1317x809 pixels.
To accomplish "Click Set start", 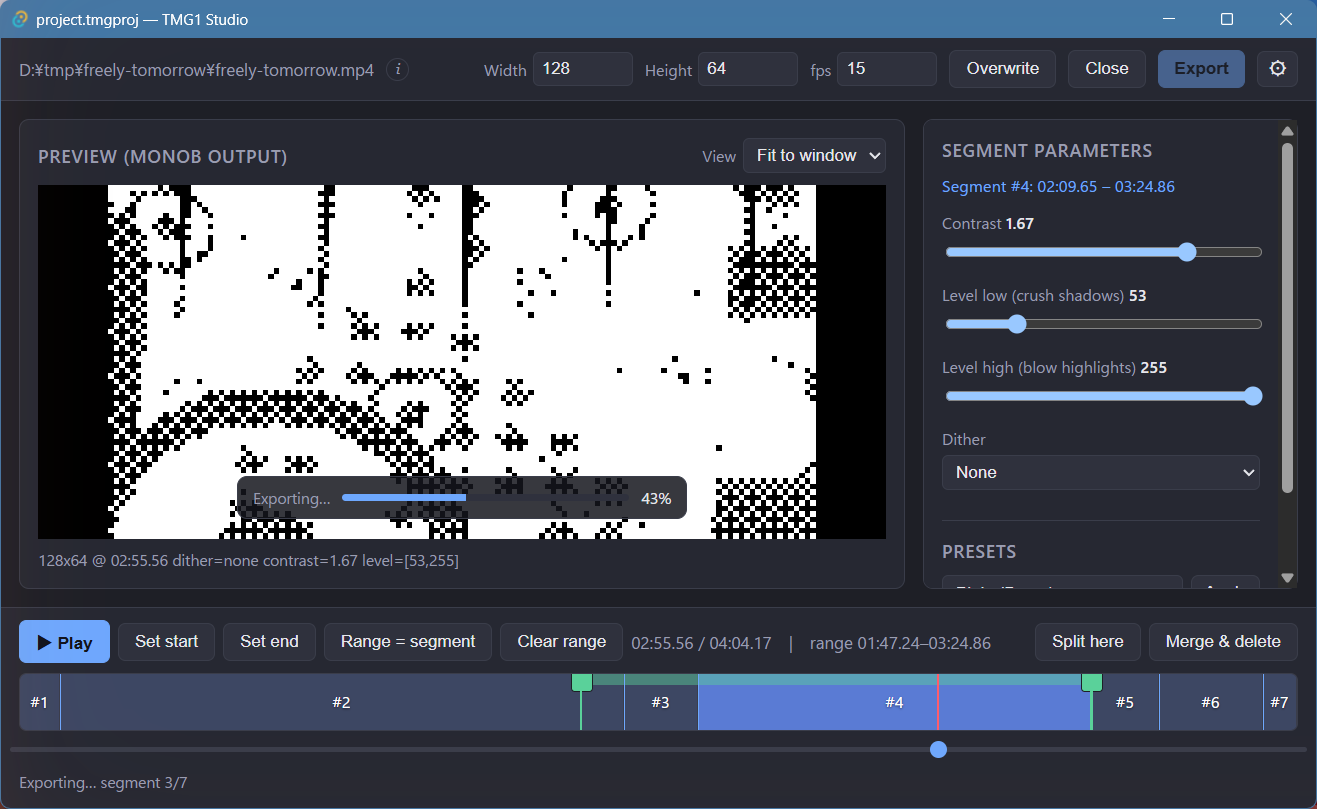I will click(x=167, y=642).
